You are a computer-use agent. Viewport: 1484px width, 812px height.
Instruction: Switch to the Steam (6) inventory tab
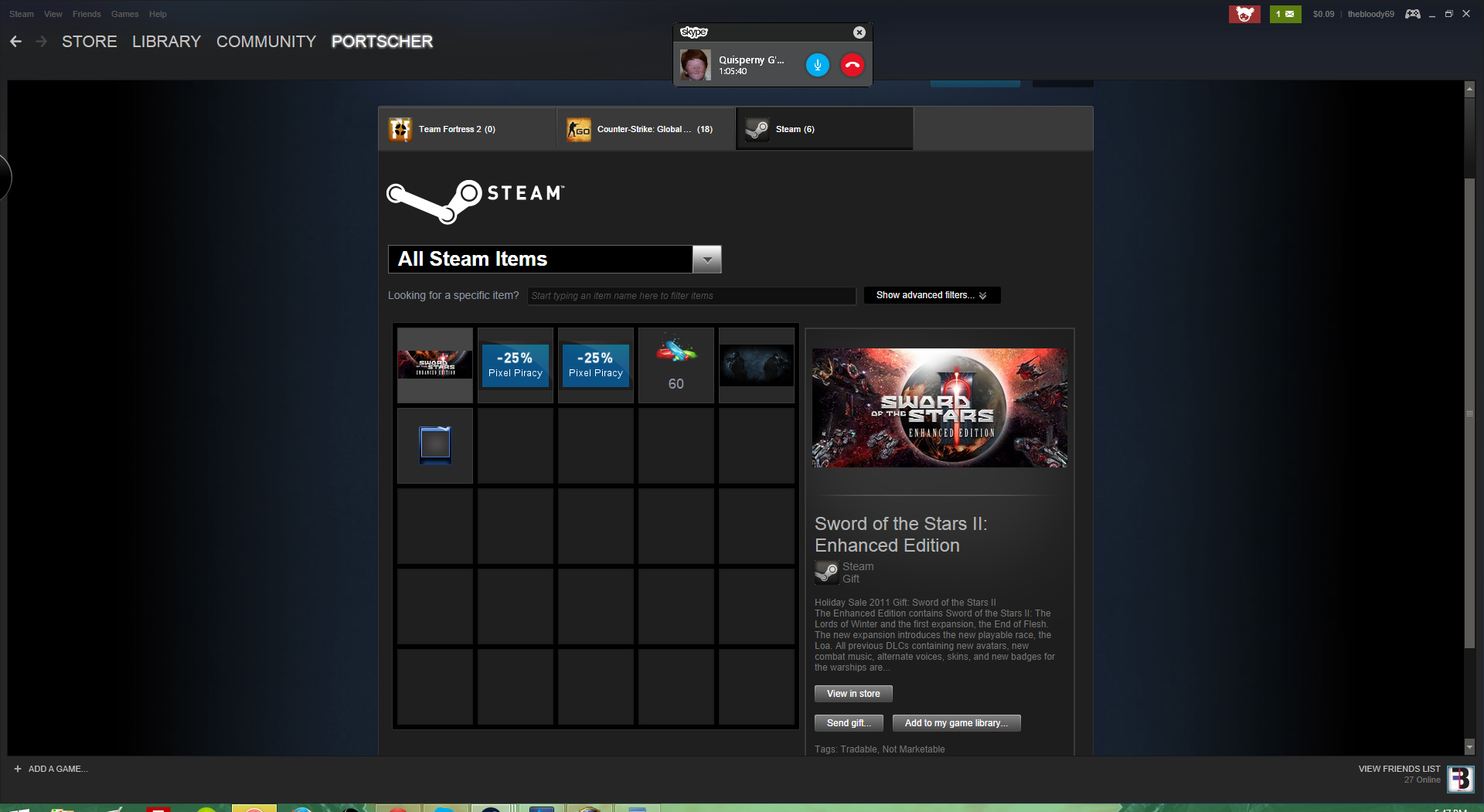pos(825,129)
